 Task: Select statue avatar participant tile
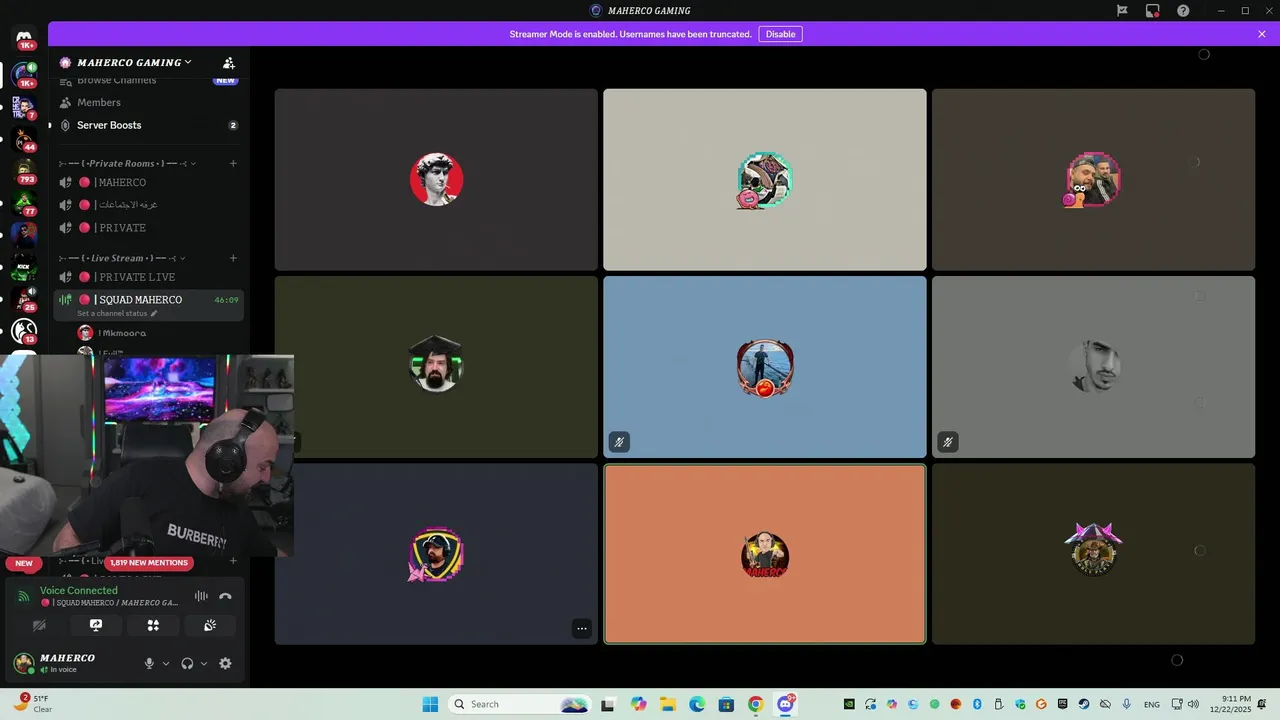tap(436, 180)
